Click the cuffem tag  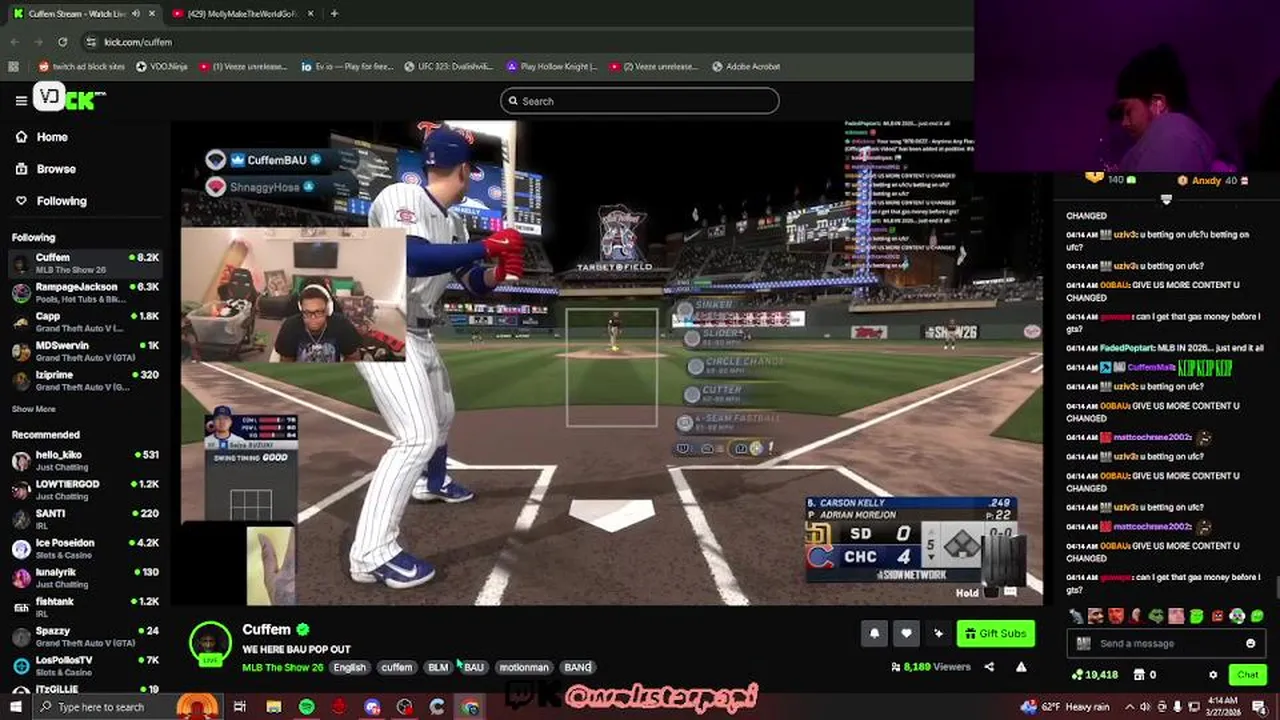tap(396, 667)
